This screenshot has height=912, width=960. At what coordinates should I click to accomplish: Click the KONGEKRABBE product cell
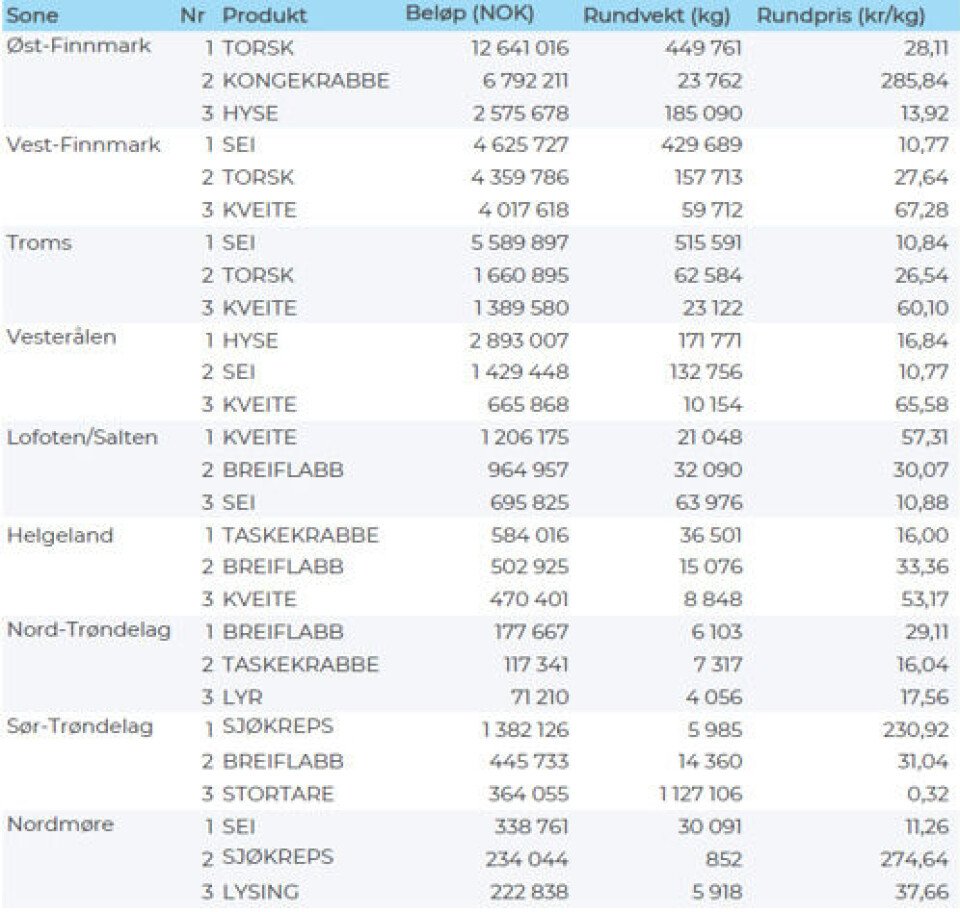point(305,81)
